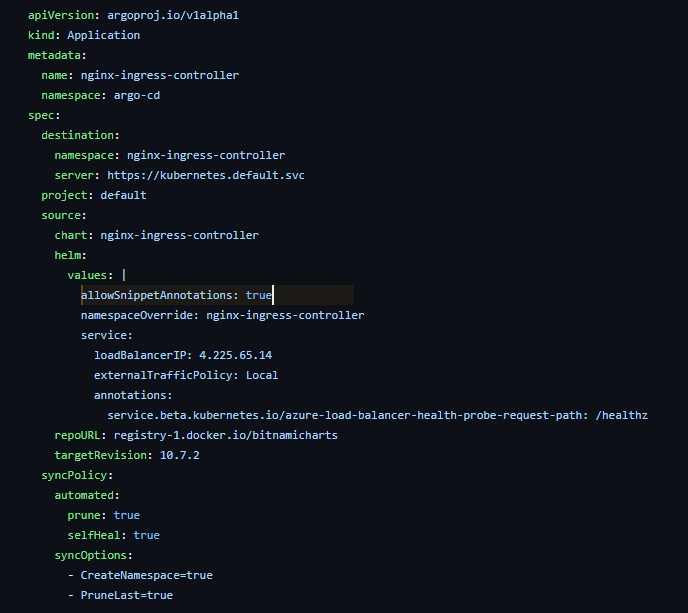Screen dimensions: 688x613
Task: Click the 'metadata:' key
Action: (57, 55)
